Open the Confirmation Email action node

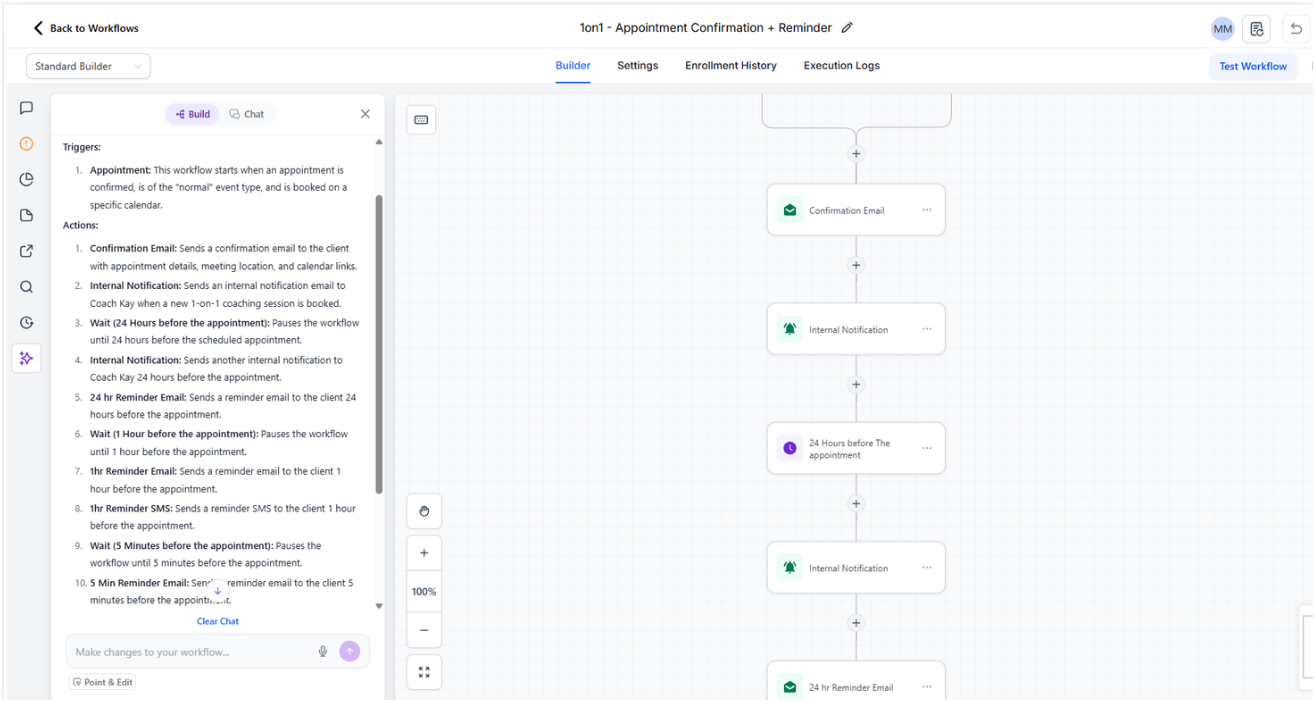pyautogui.click(x=856, y=210)
